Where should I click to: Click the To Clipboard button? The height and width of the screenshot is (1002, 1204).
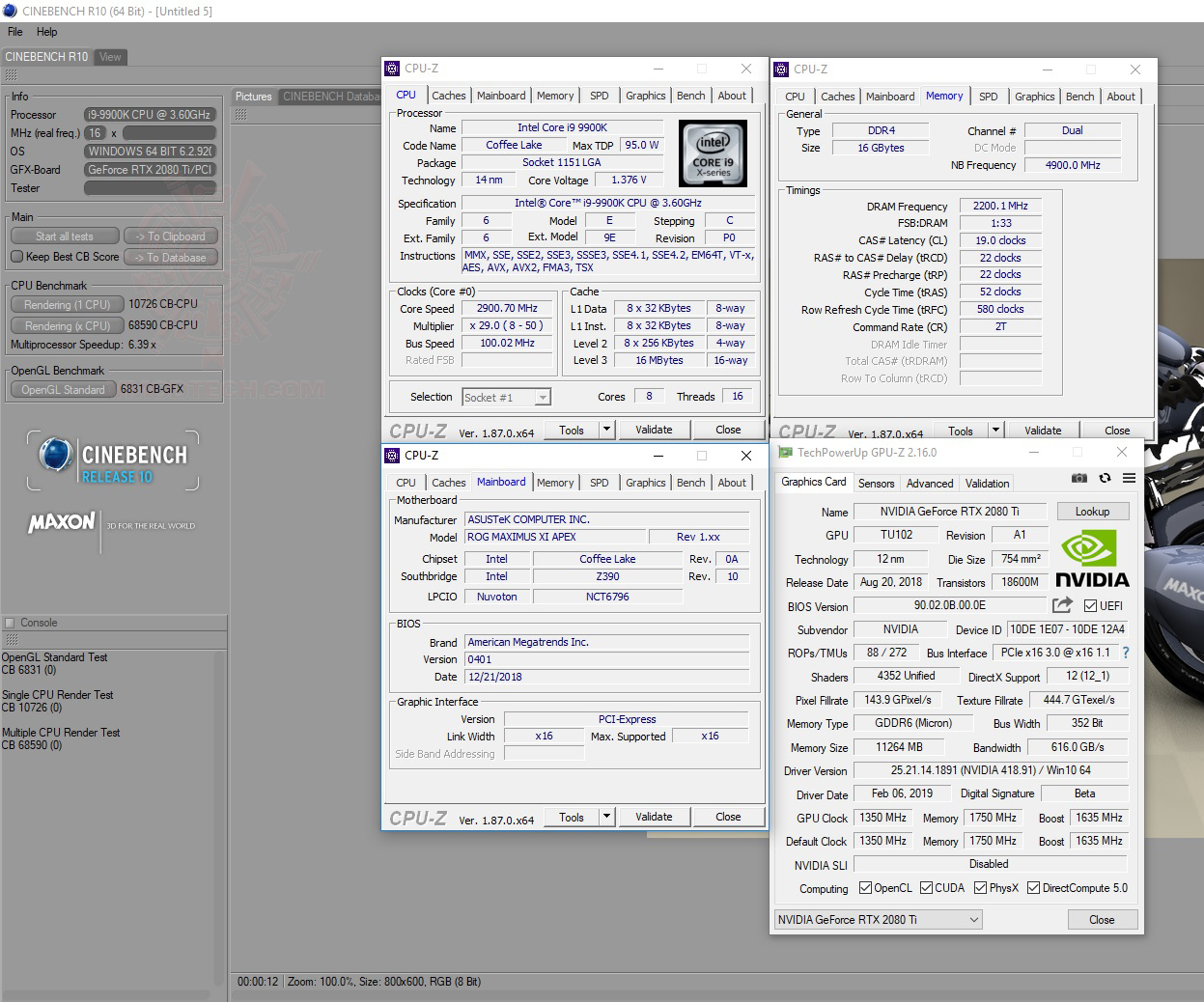tap(170, 237)
